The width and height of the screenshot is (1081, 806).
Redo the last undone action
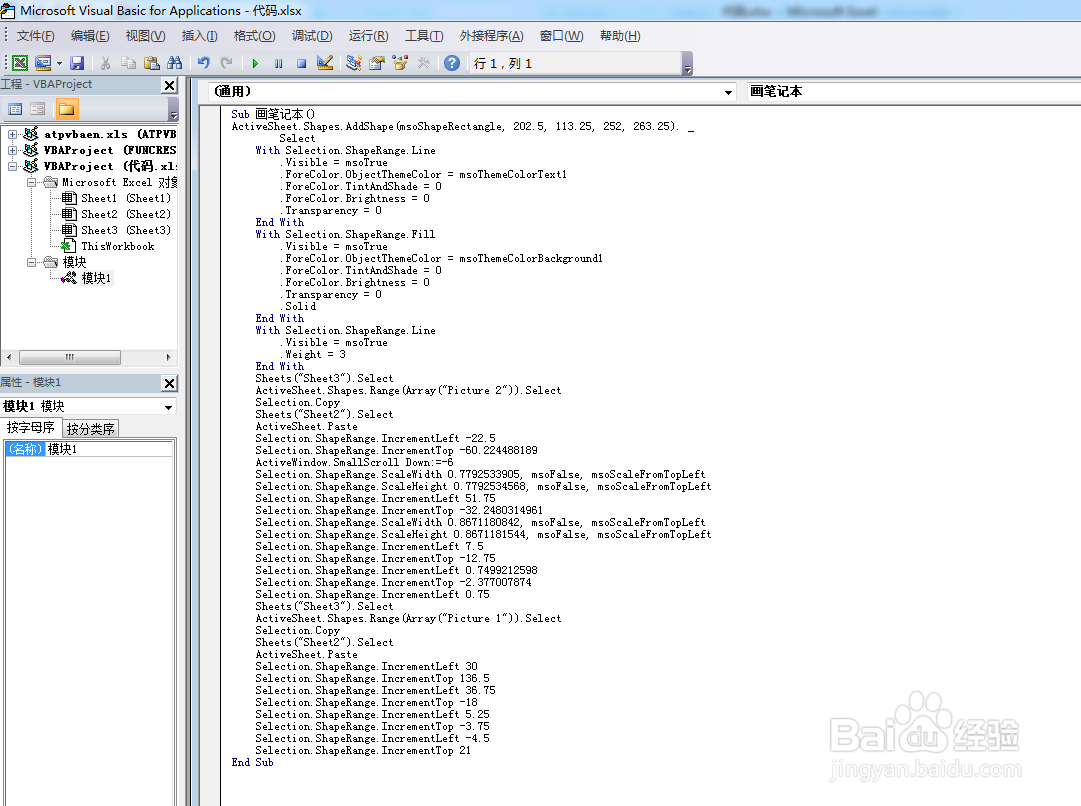point(226,63)
